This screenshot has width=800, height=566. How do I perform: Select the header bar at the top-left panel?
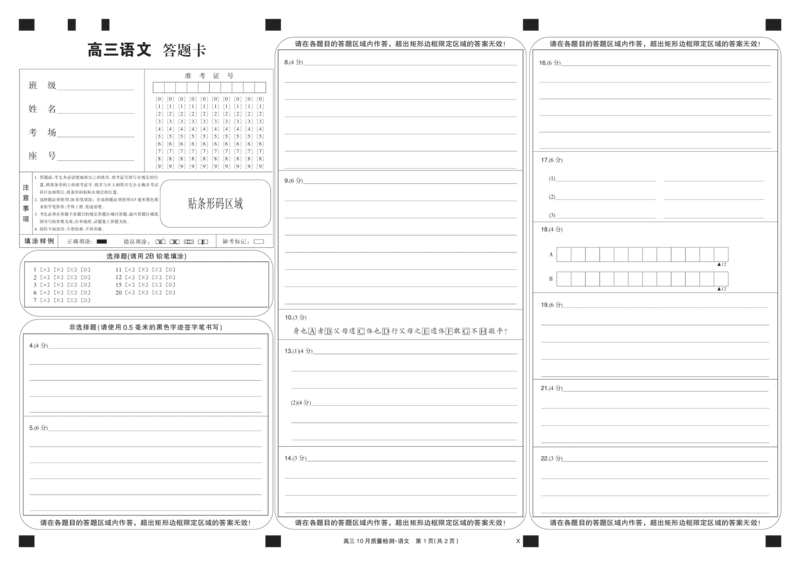(145, 50)
